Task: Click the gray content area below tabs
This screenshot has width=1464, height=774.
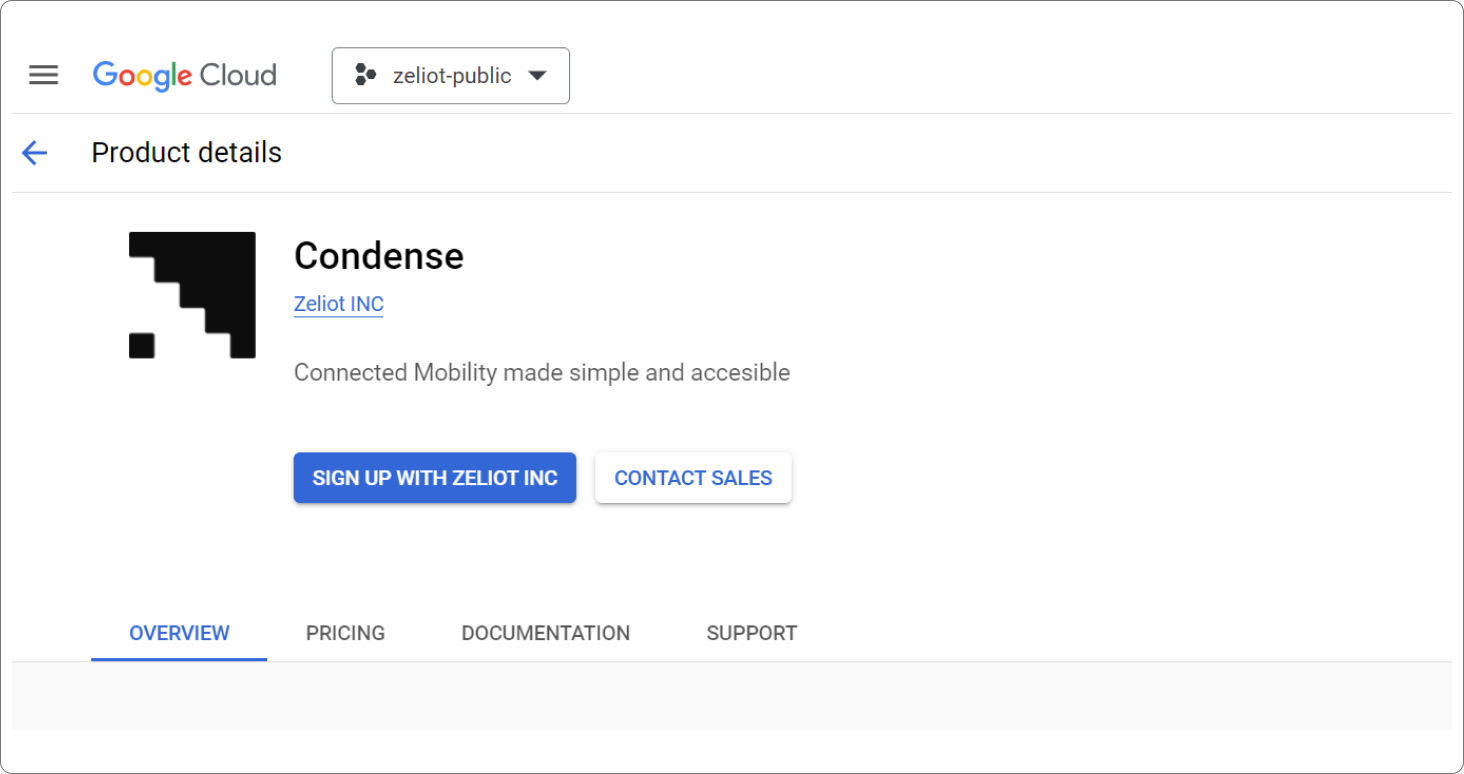Action: click(x=731, y=696)
